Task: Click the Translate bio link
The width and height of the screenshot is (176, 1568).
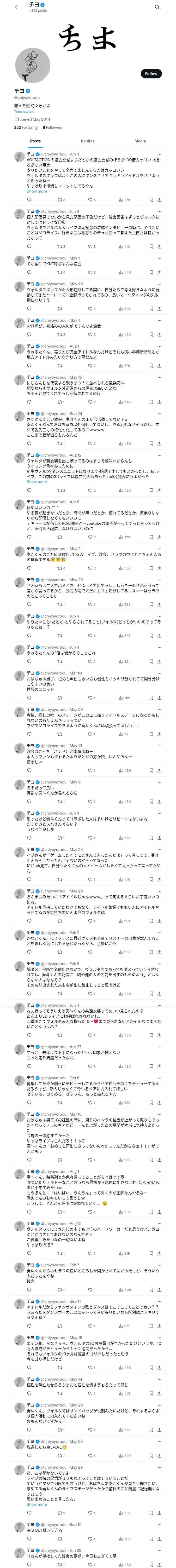Action: point(24,111)
